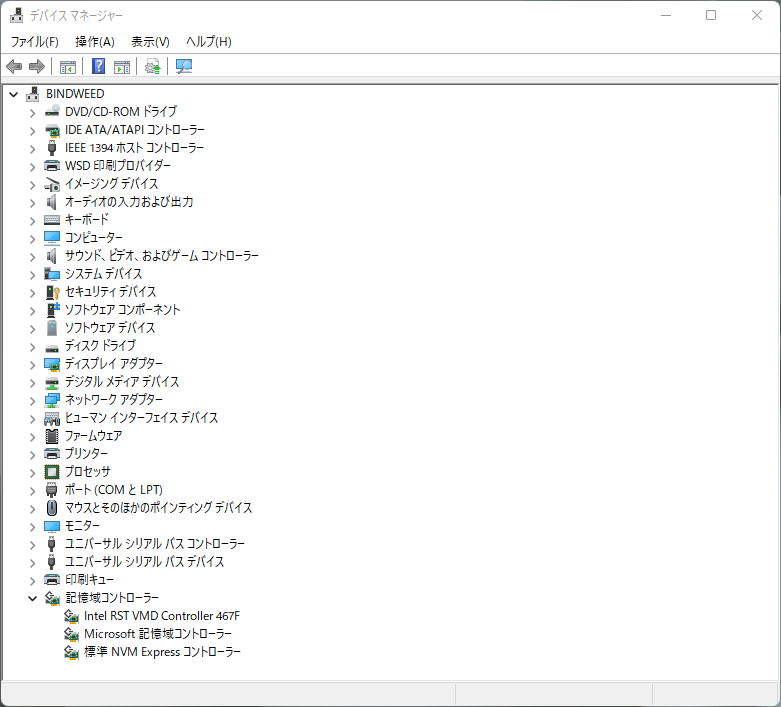Maximize the デバイス マネージャー window
781x707 pixels.
tap(711, 15)
